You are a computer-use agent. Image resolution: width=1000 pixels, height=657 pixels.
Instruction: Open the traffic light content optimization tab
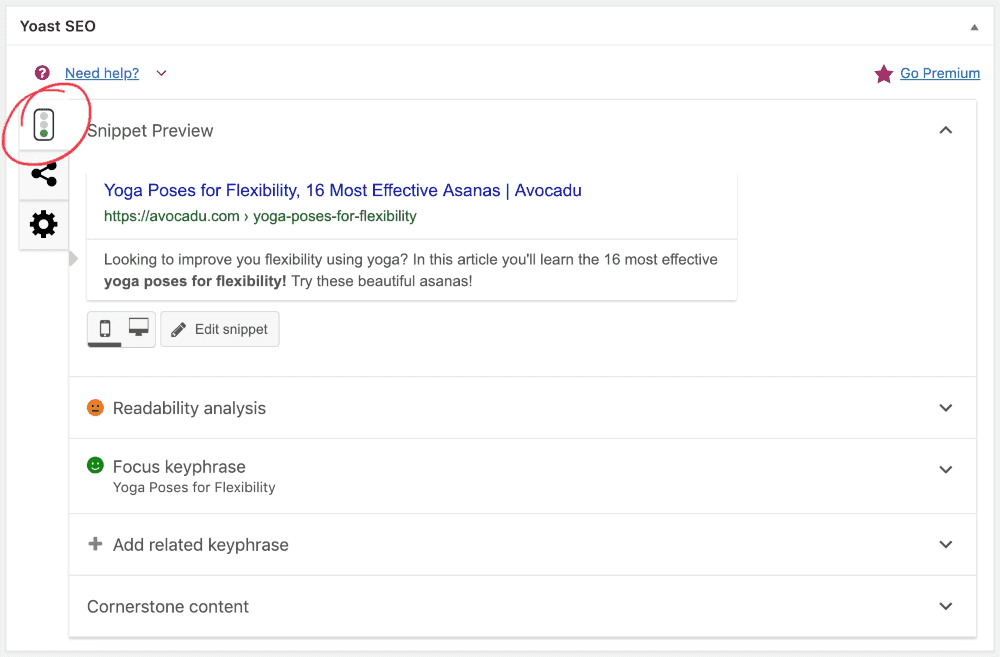point(43,124)
